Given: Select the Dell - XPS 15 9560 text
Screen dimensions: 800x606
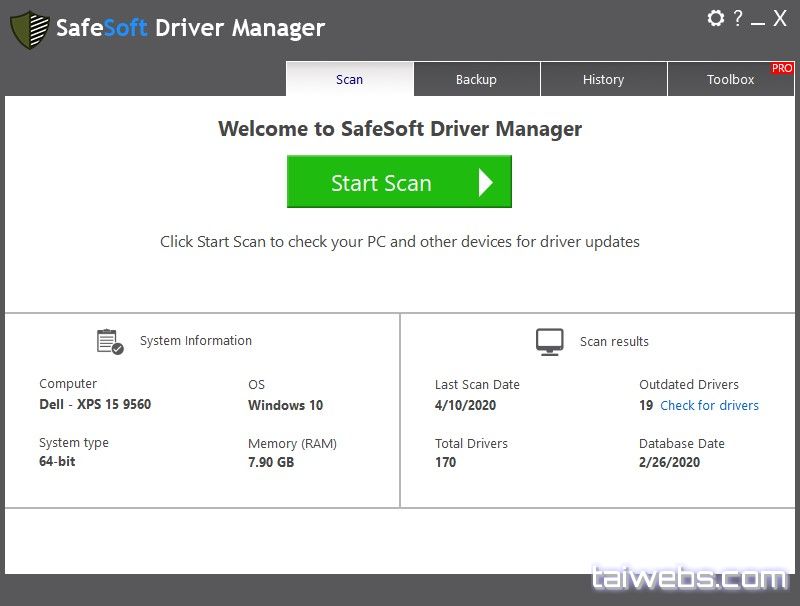Looking at the screenshot, I should tap(95, 404).
